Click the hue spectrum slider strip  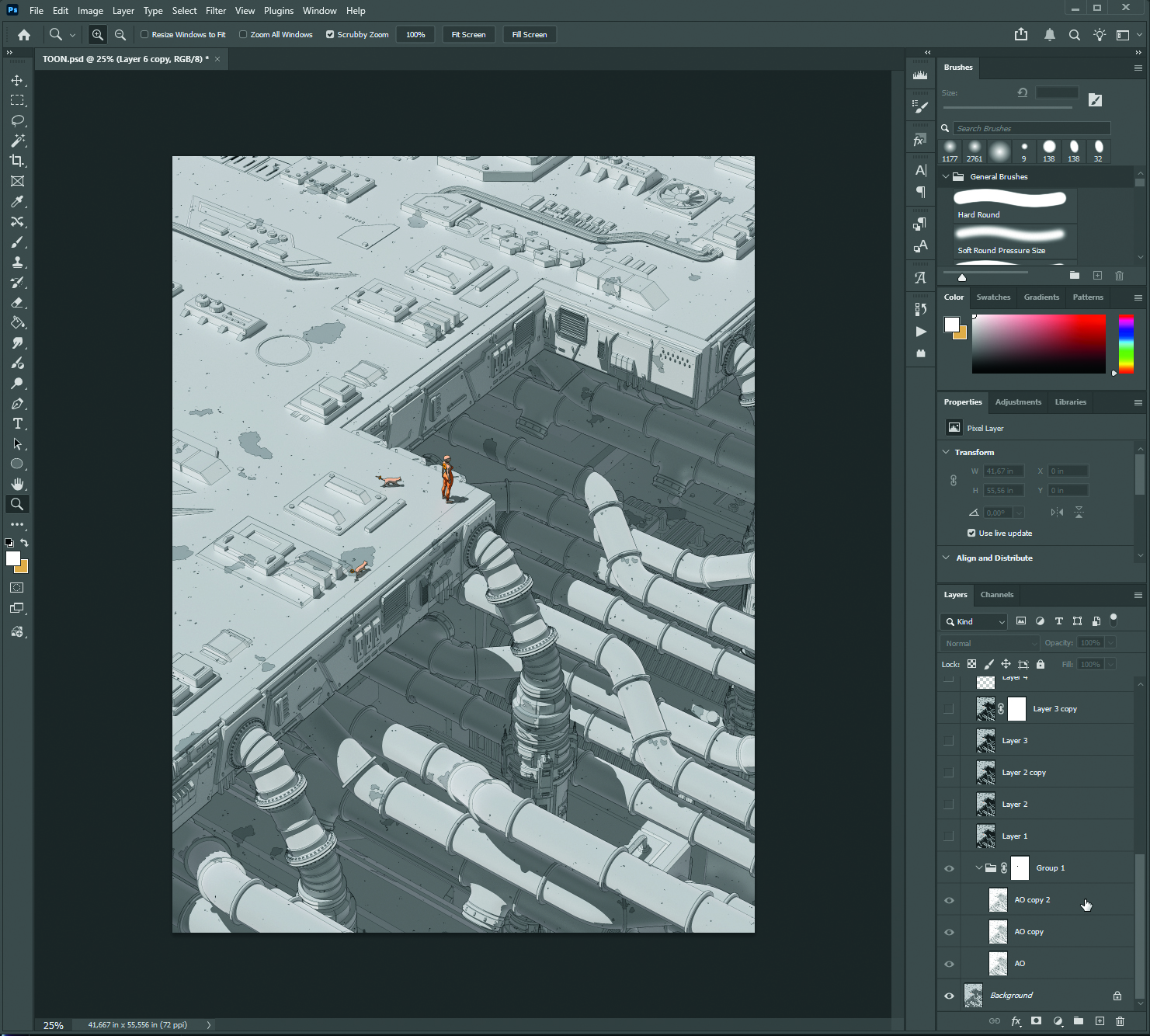[1126, 345]
